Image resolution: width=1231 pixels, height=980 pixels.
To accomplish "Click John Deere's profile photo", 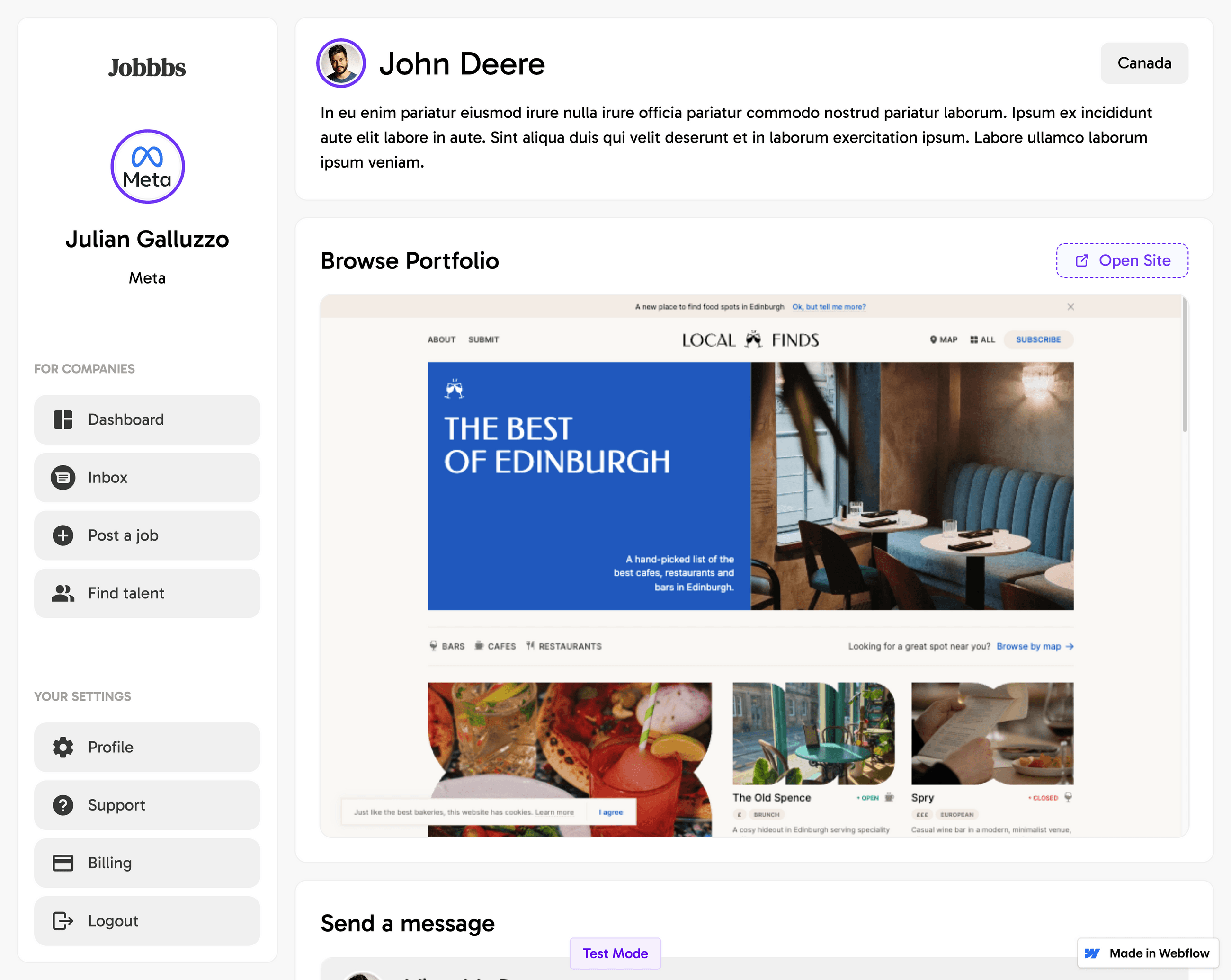I will click(x=341, y=63).
